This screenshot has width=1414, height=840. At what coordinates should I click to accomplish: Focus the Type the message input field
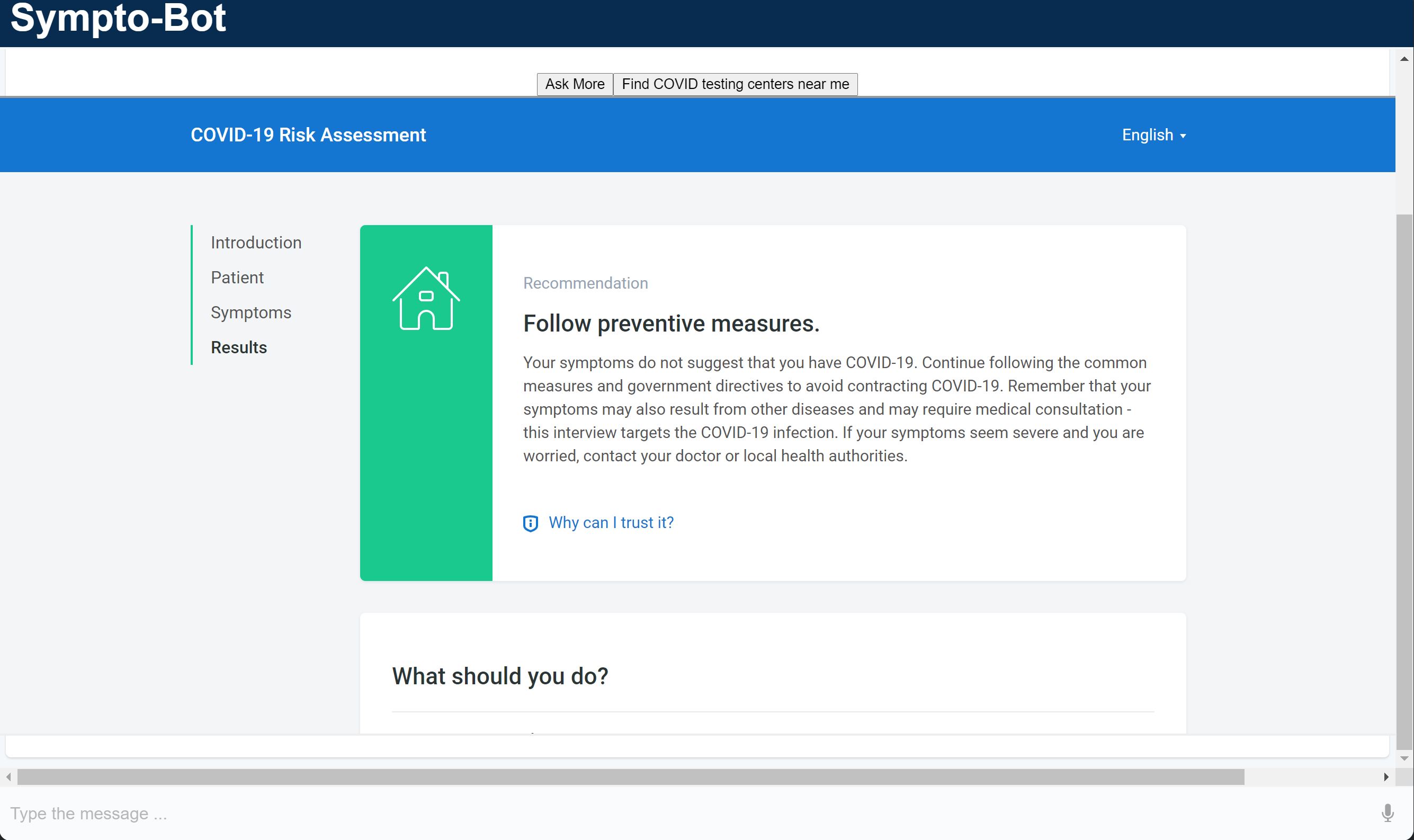(679, 813)
